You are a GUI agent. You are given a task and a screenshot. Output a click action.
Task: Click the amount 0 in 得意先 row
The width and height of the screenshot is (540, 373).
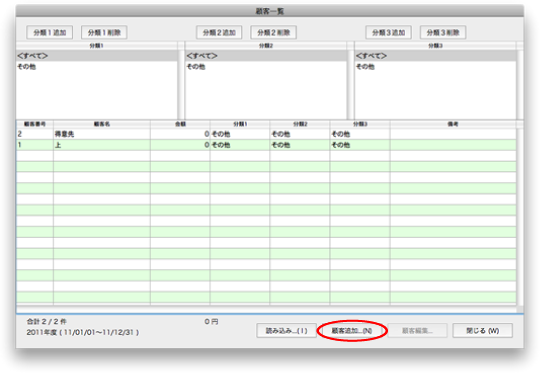[180, 134]
